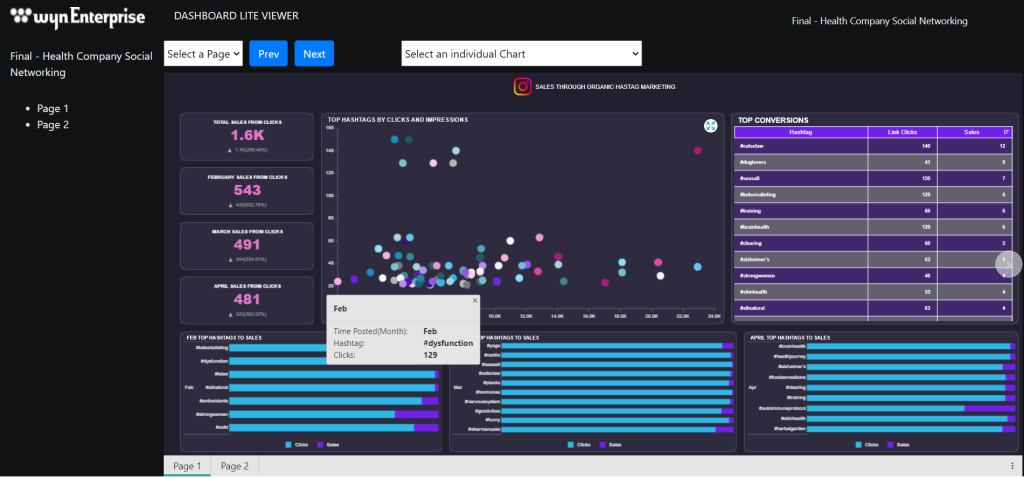The image size is (1024, 478).
Task: Close the Feb tooltip popup
Action: (x=475, y=300)
